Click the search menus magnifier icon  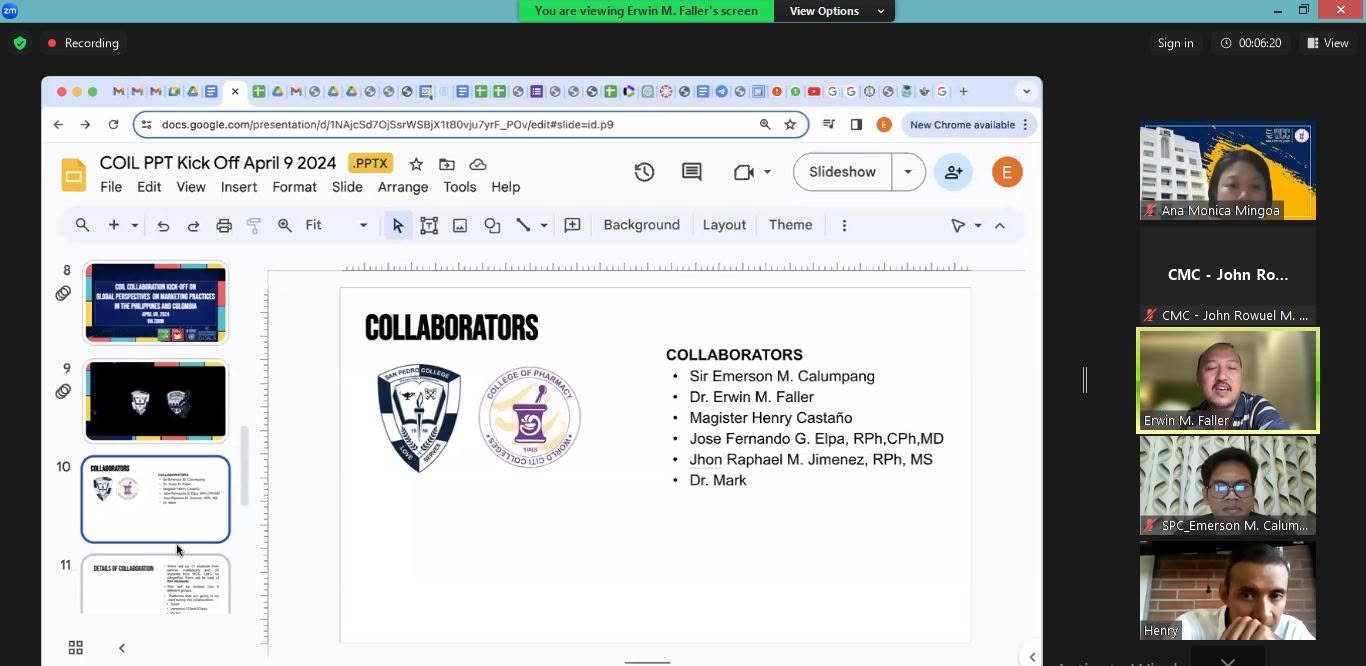(x=82, y=225)
